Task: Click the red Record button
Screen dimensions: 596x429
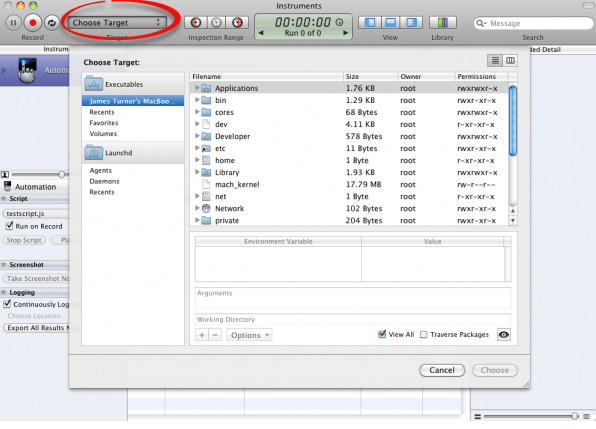Action: click(33, 23)
